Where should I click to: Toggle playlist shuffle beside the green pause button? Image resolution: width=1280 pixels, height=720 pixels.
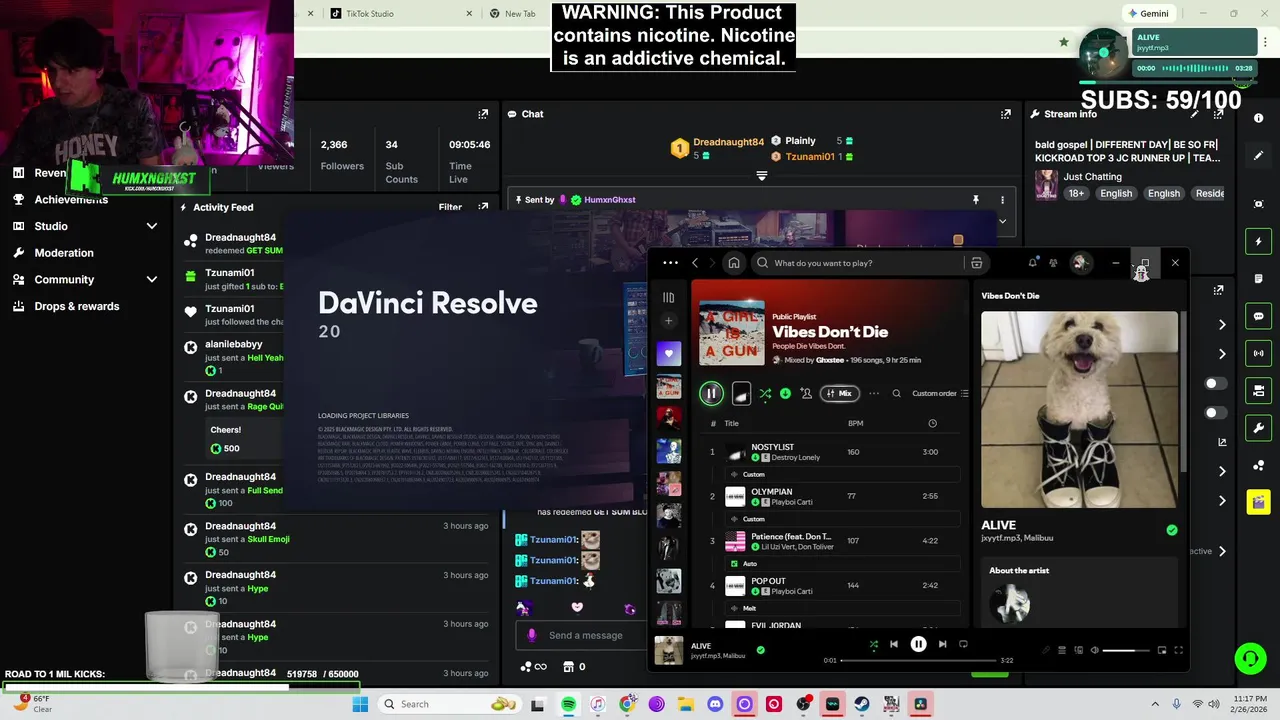765,393
